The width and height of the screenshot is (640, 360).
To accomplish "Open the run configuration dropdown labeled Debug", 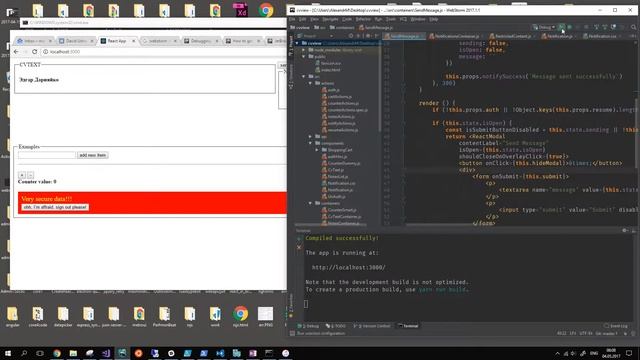I will (544, 27).
